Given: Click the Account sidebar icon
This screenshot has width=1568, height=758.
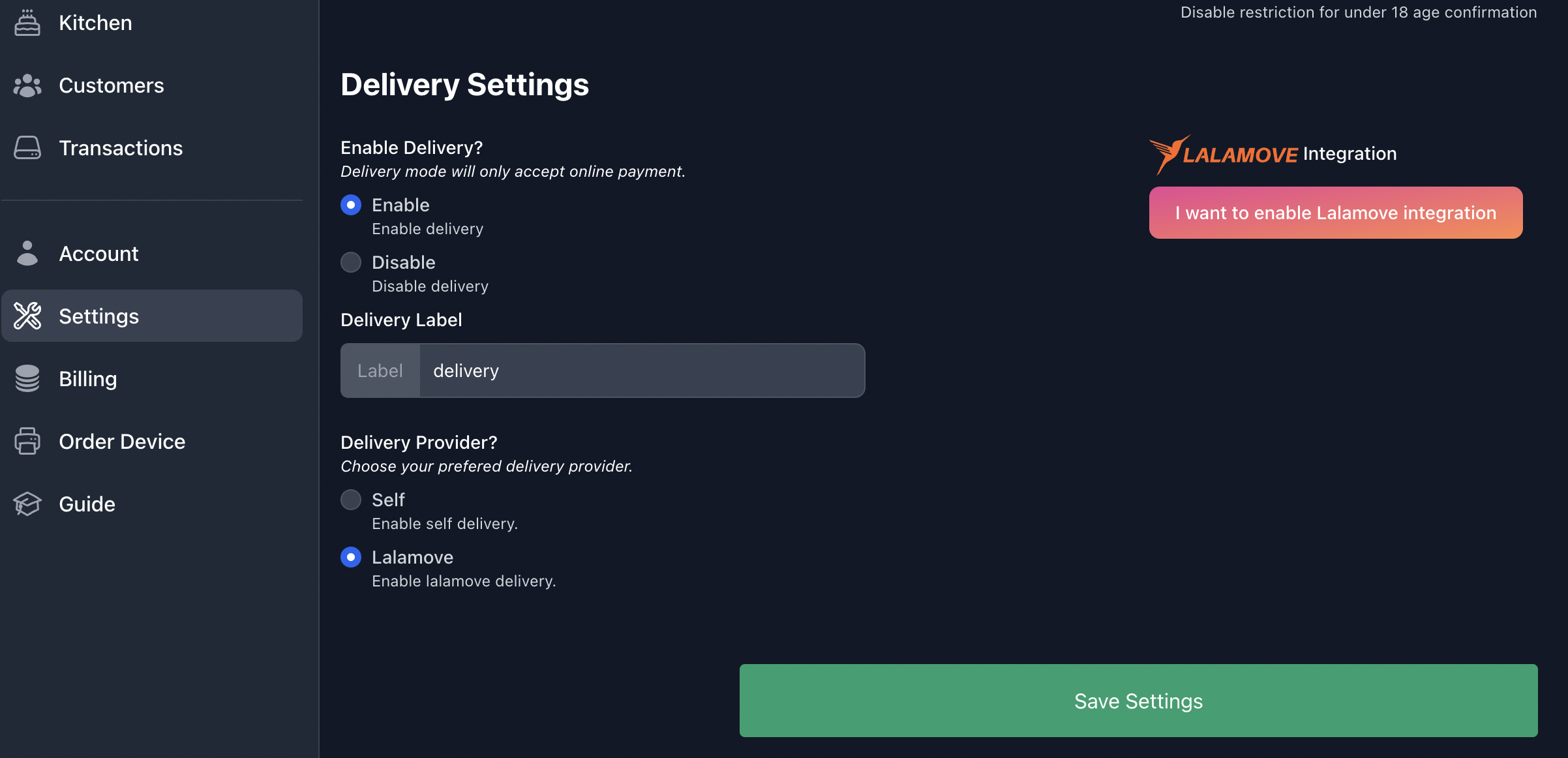Looking at the screenshot, I should pyautogui.click(x=26, y=253).
